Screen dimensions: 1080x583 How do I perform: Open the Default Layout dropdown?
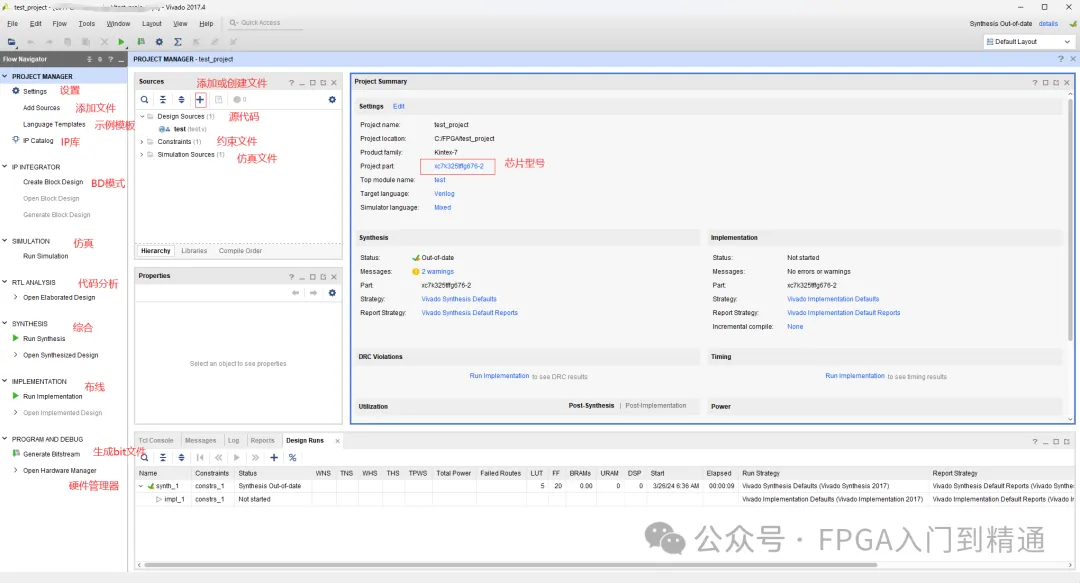point(1028,42)
